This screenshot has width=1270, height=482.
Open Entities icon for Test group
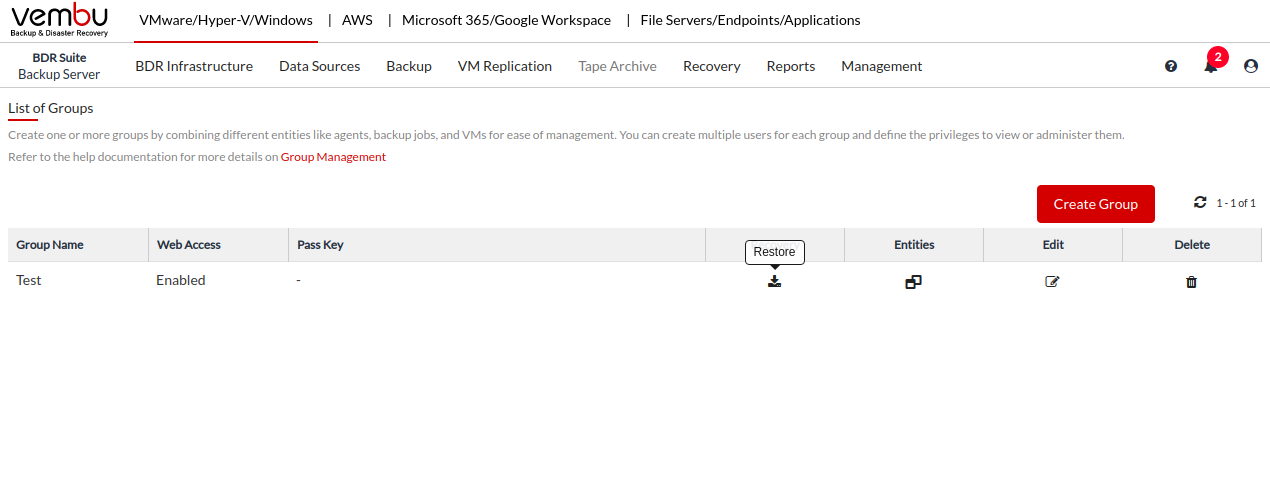point(913,282)
